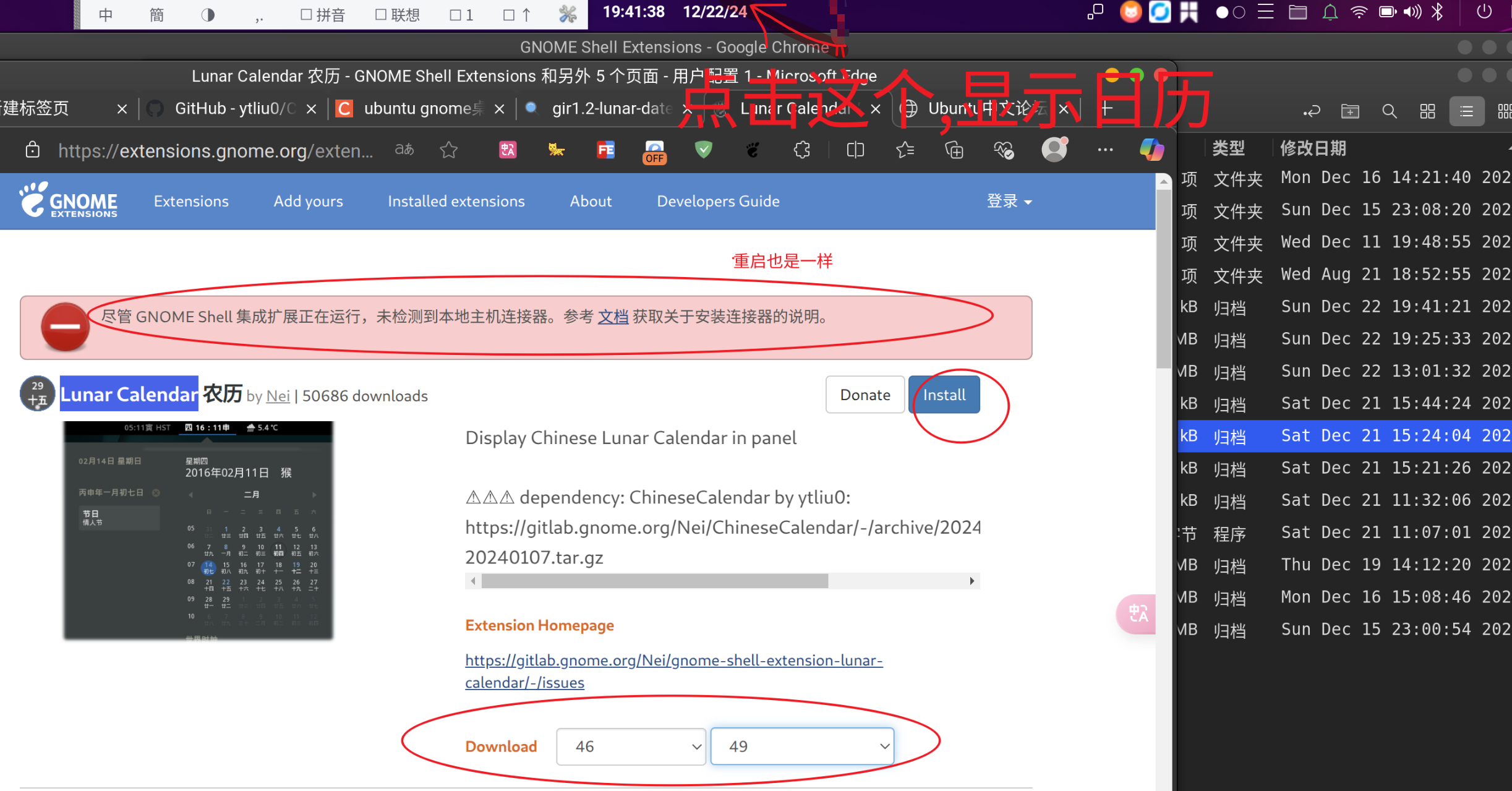1512x791 pixels.
Task: Open orange cat tray icon
Action: 1130,12
